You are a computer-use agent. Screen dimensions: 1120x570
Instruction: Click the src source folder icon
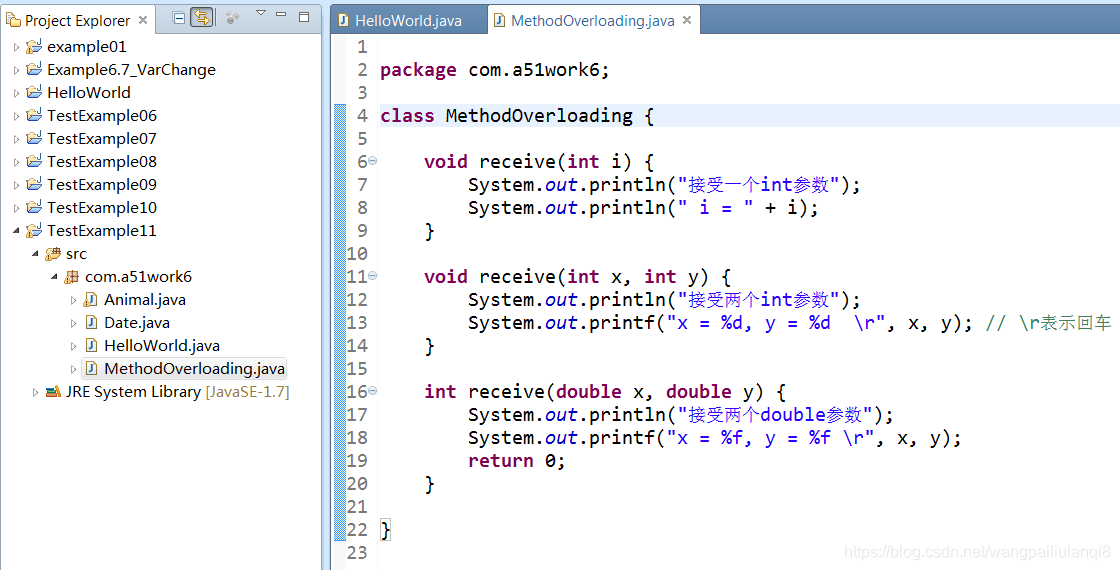point(53,254)
